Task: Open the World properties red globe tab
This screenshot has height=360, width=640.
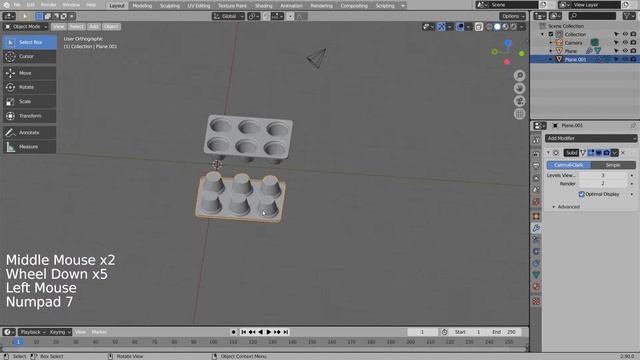Action: point(536,202)
